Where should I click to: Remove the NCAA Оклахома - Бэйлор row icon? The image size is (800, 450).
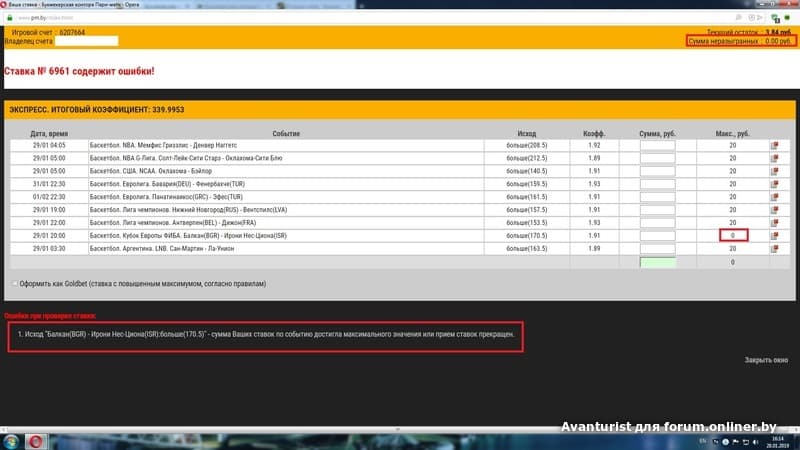click(x=774, y=171)
